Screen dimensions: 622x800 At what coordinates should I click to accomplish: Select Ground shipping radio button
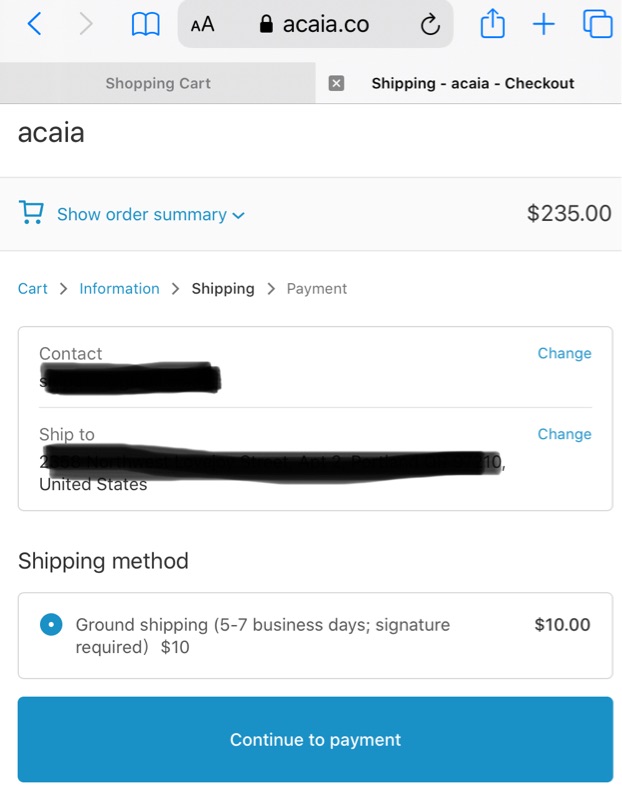[50, 624]
